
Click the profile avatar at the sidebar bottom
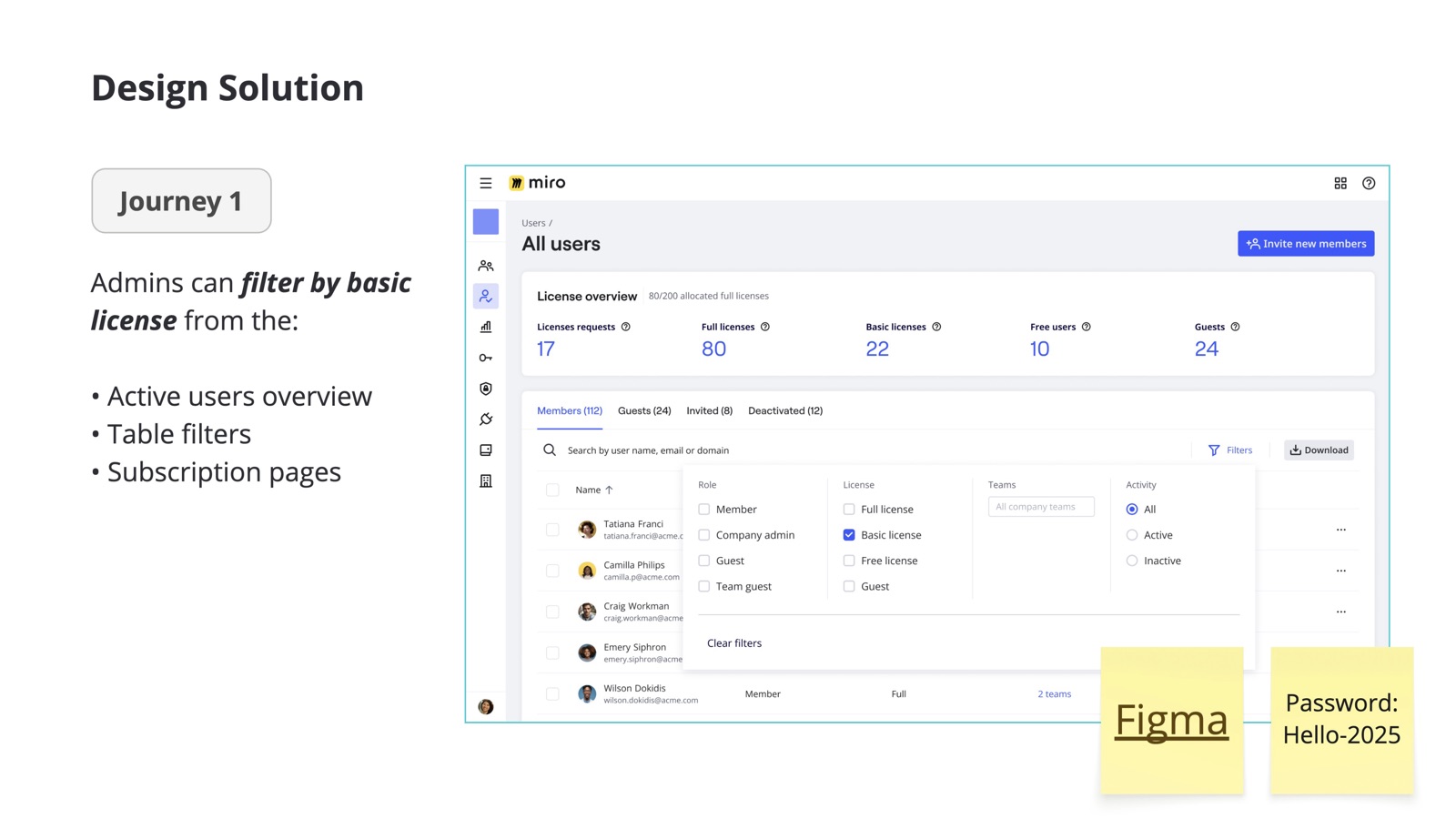(486, 706)
